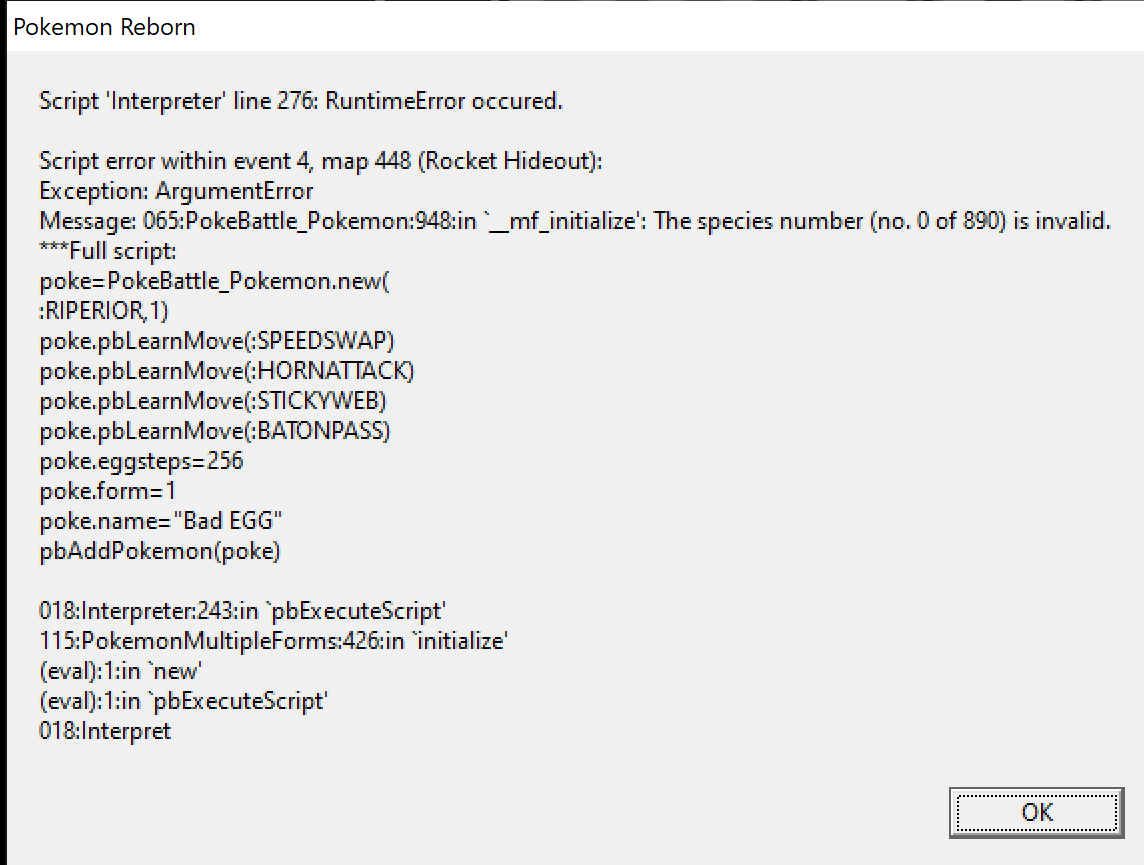Click the BATONPASS learn move line
The image size is (1144, 865).
coord(214,430)
